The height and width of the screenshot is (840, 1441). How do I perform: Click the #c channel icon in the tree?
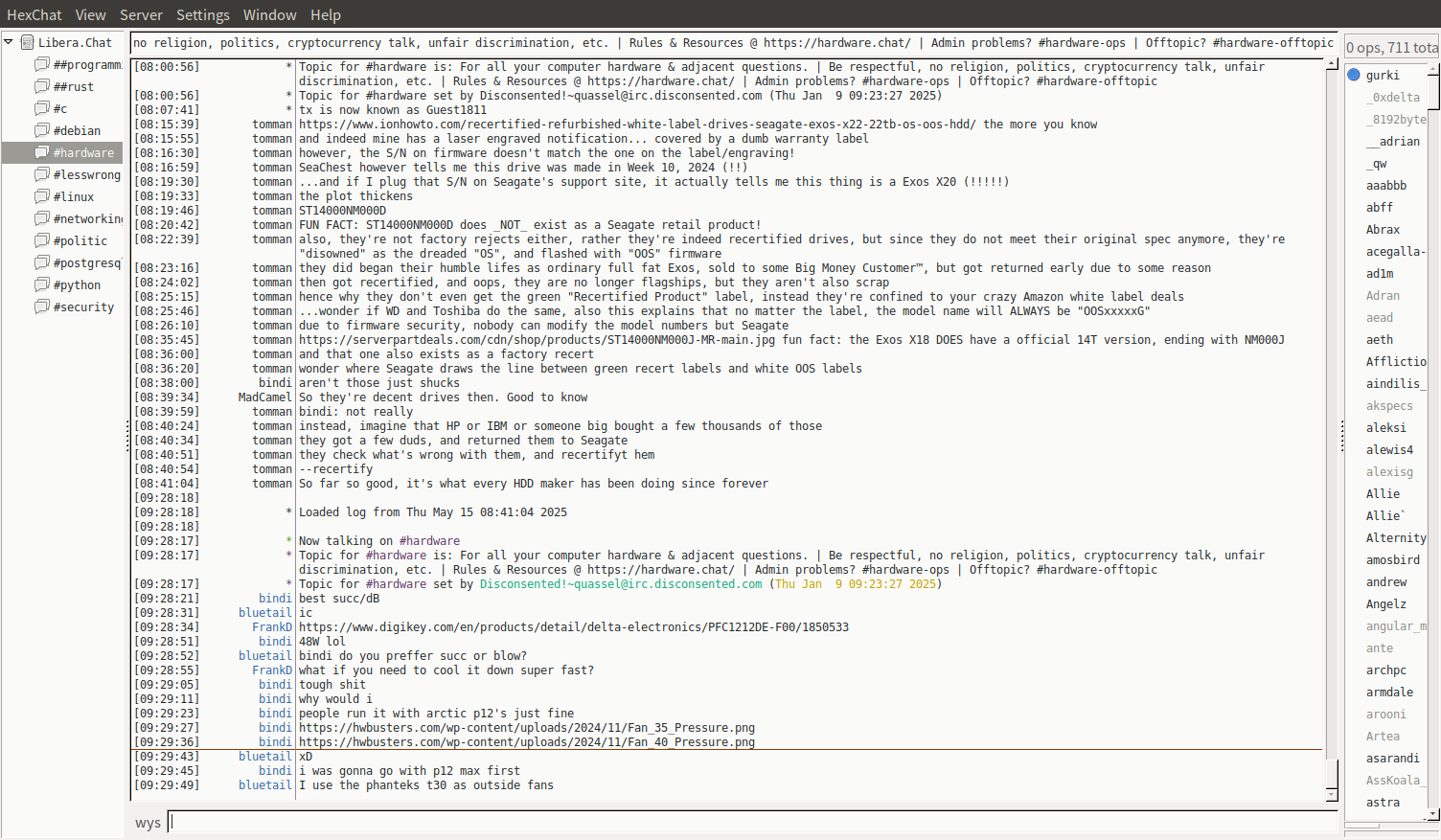tap(42, 108)
